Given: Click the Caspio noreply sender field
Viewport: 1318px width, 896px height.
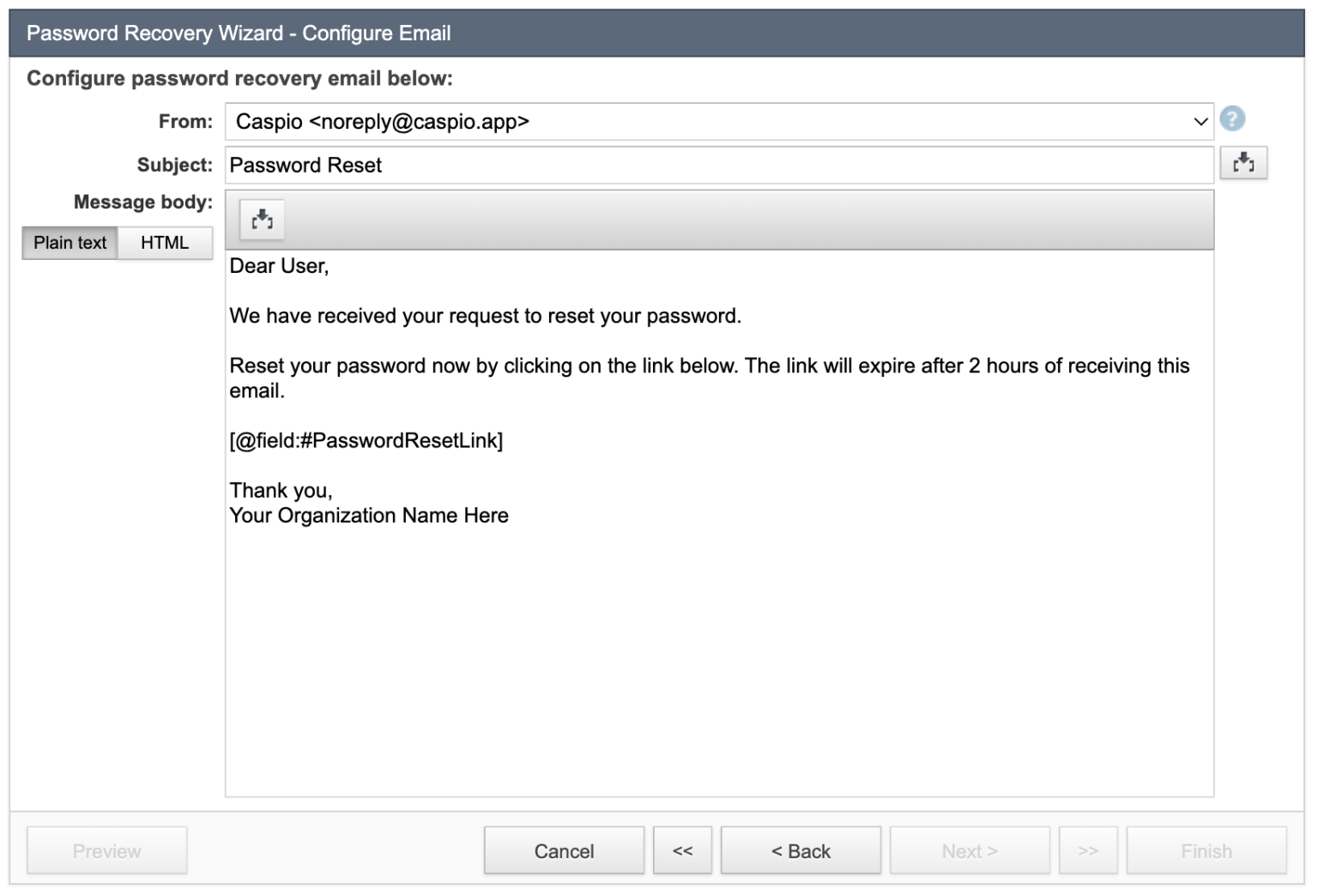Looking at the screenshot, I should pyautogui.click(x=601, y=122).
